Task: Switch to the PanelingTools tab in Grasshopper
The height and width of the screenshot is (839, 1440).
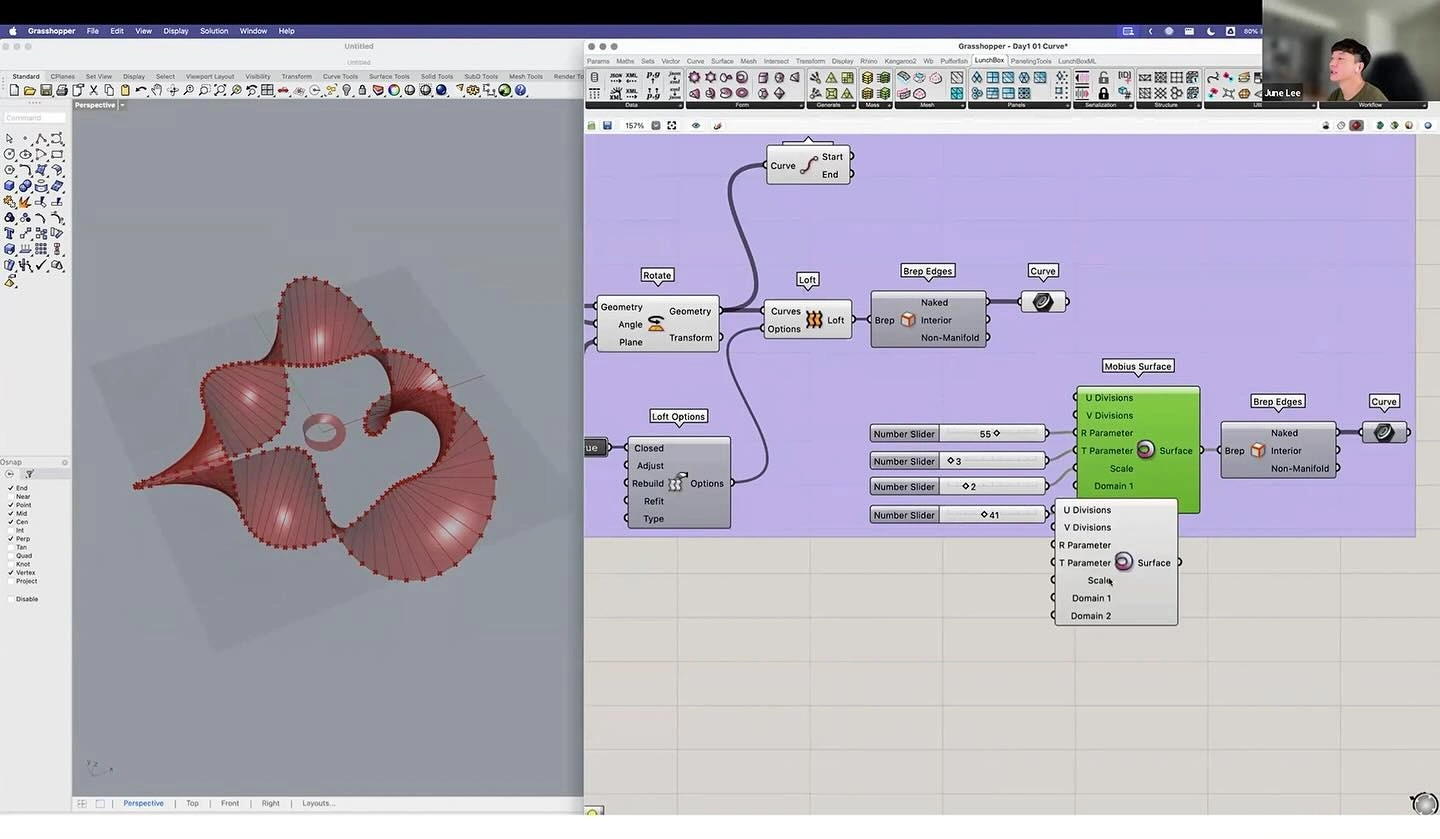Action: (x=1031, y=60)
